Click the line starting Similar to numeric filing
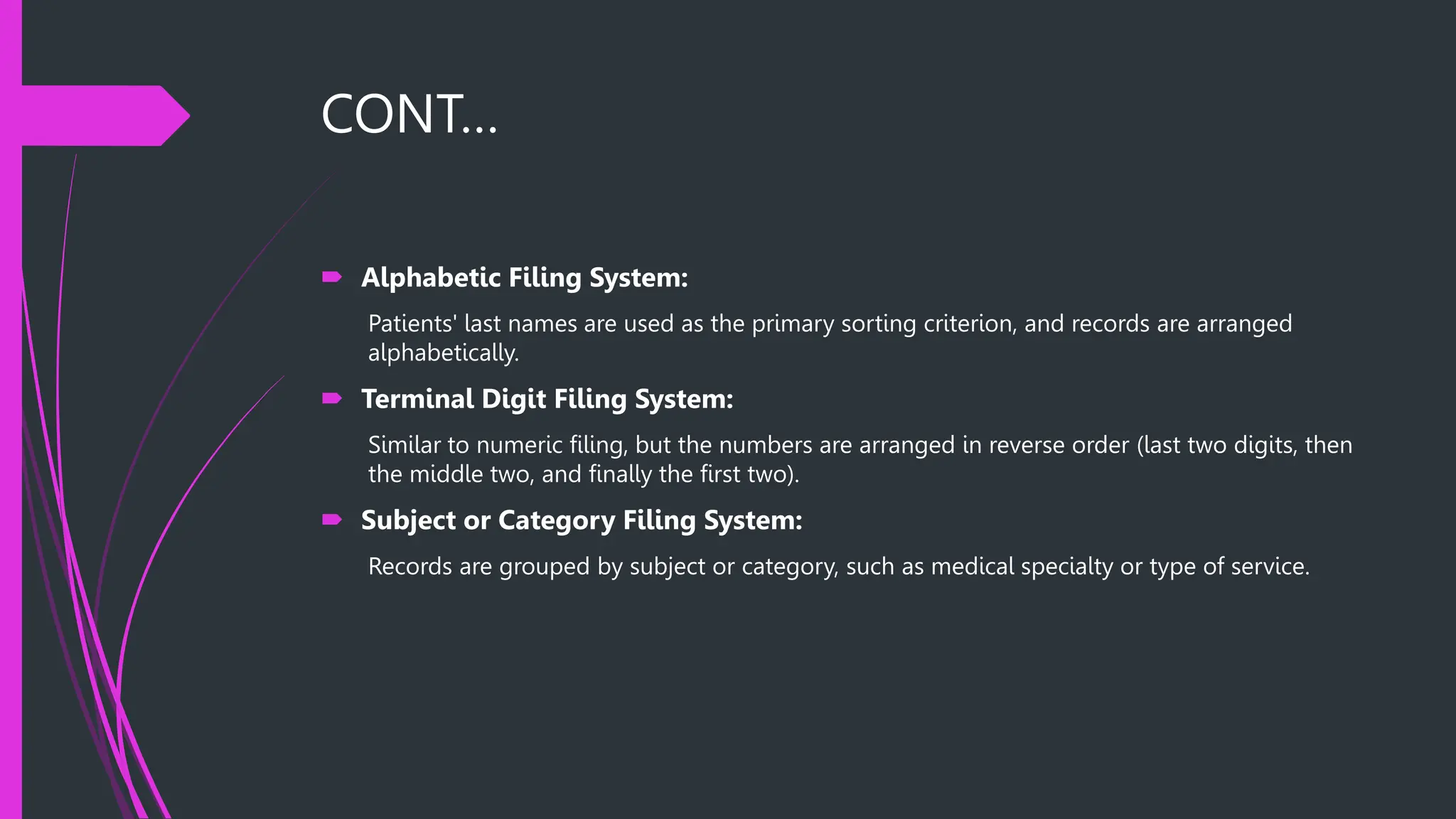The height and width of the screenshot is (819, 1456). pyautogui.click(x=860, y=445)
